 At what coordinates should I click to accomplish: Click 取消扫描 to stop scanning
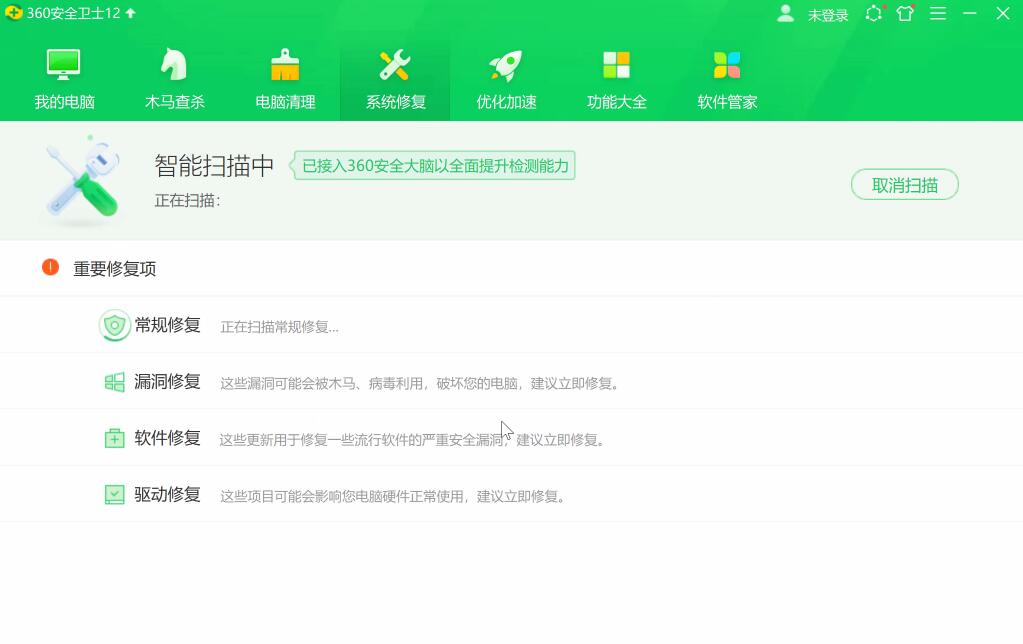903,184
